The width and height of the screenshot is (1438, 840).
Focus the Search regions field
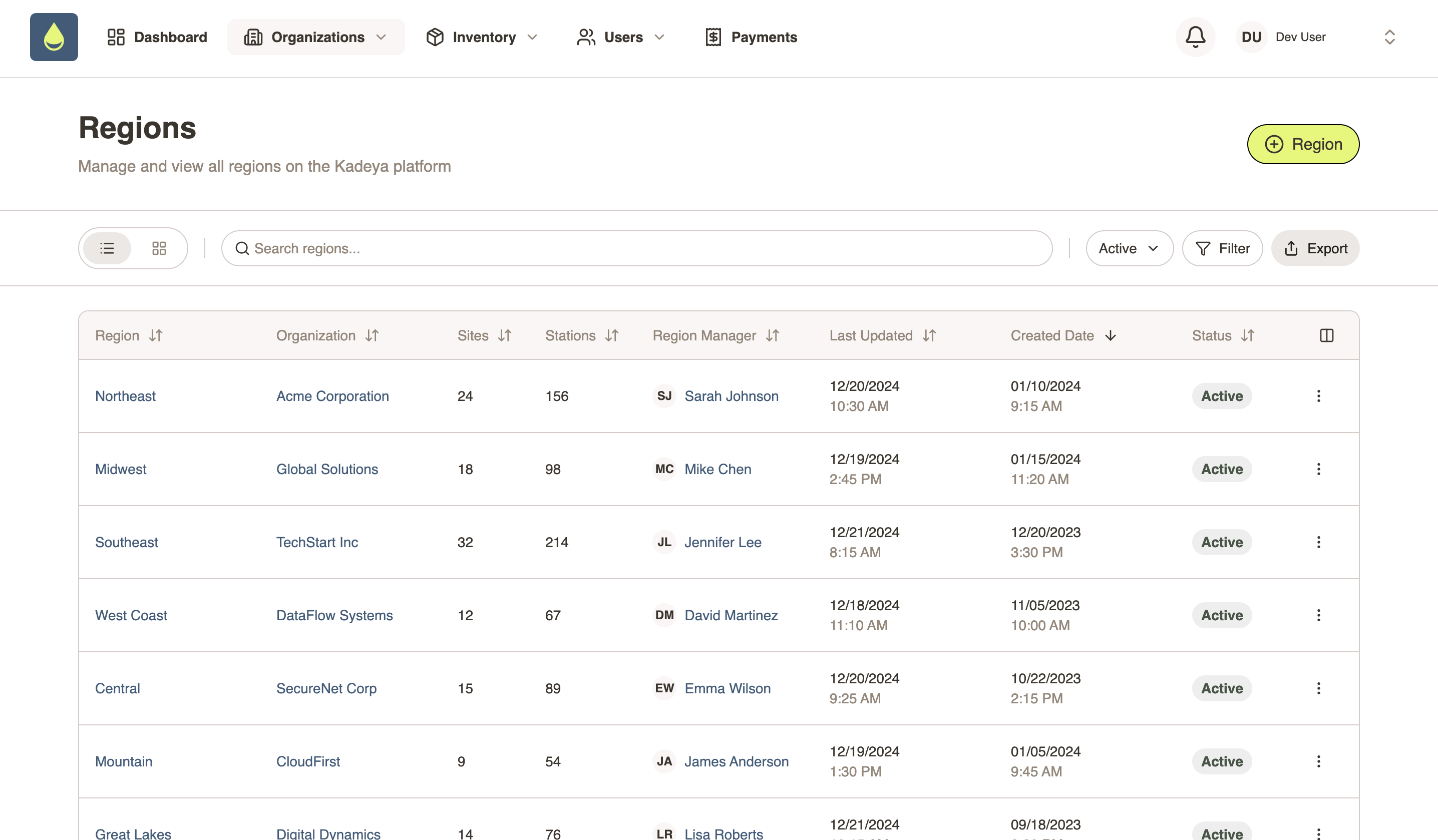[637, 248]
